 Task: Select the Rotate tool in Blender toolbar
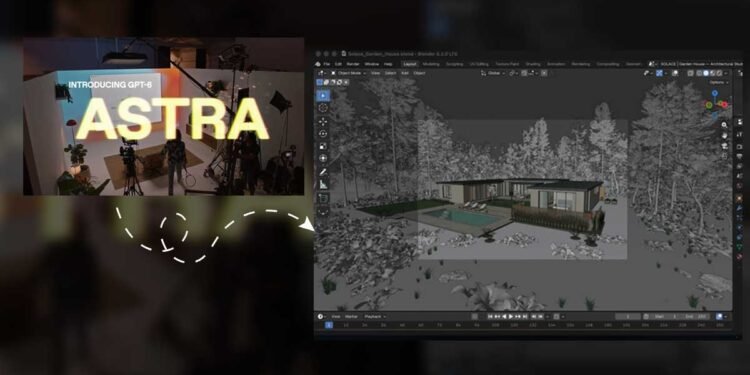point(323,134)
